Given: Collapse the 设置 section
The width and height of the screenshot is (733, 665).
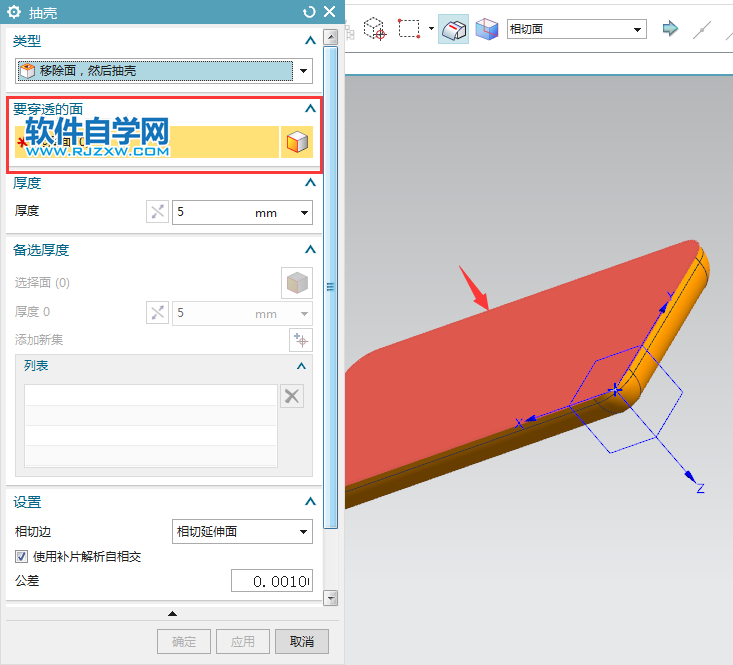Looking at the screenshot, I should pos(310,502).
